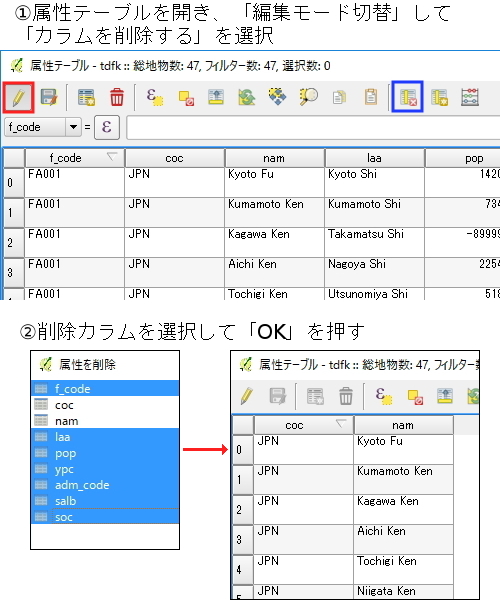
Task: Click greyed add feature icon, lower table
Action: tap(315, 396)
